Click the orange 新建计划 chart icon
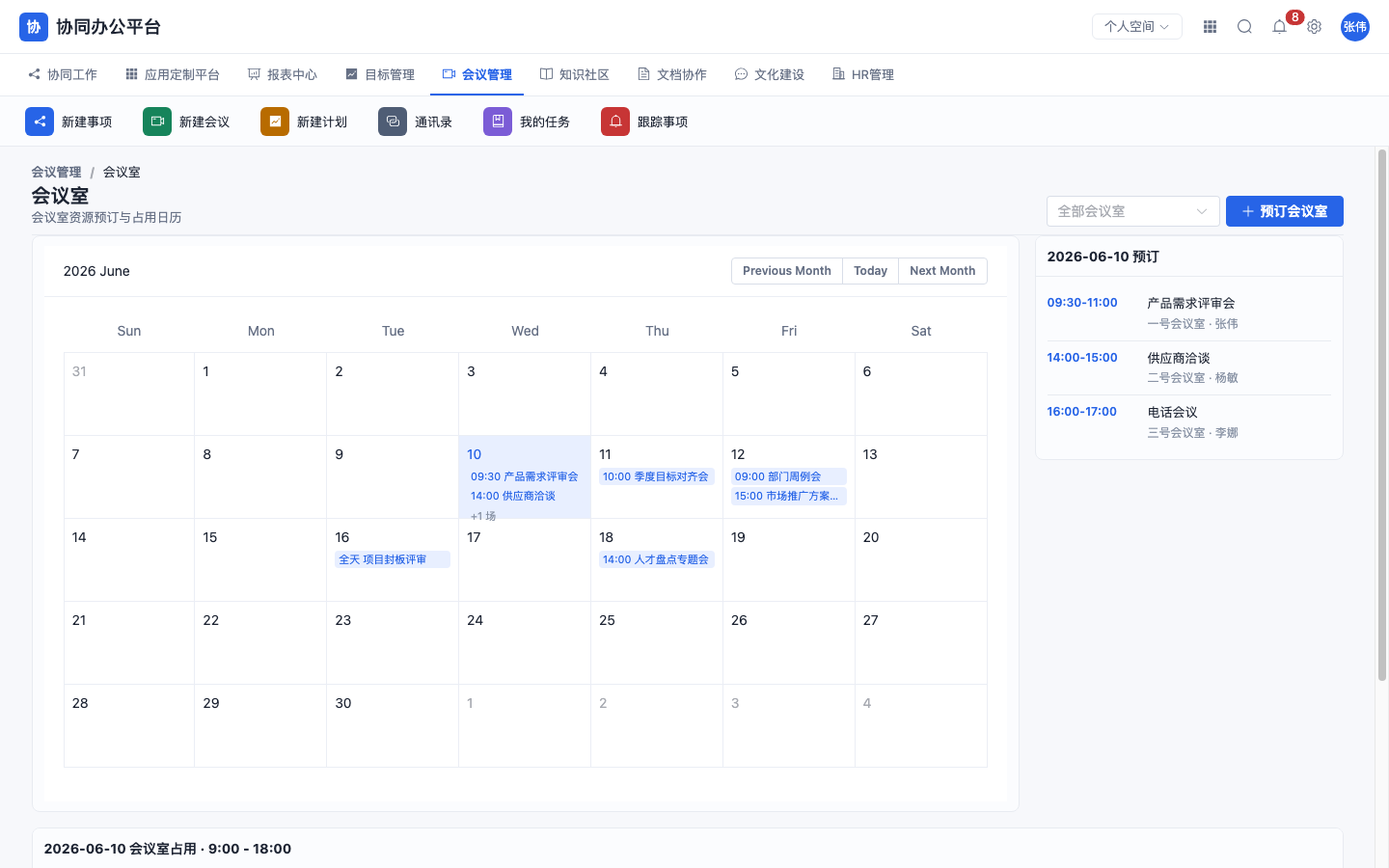This screenshot has width=1389, height=868. (275, 122)
